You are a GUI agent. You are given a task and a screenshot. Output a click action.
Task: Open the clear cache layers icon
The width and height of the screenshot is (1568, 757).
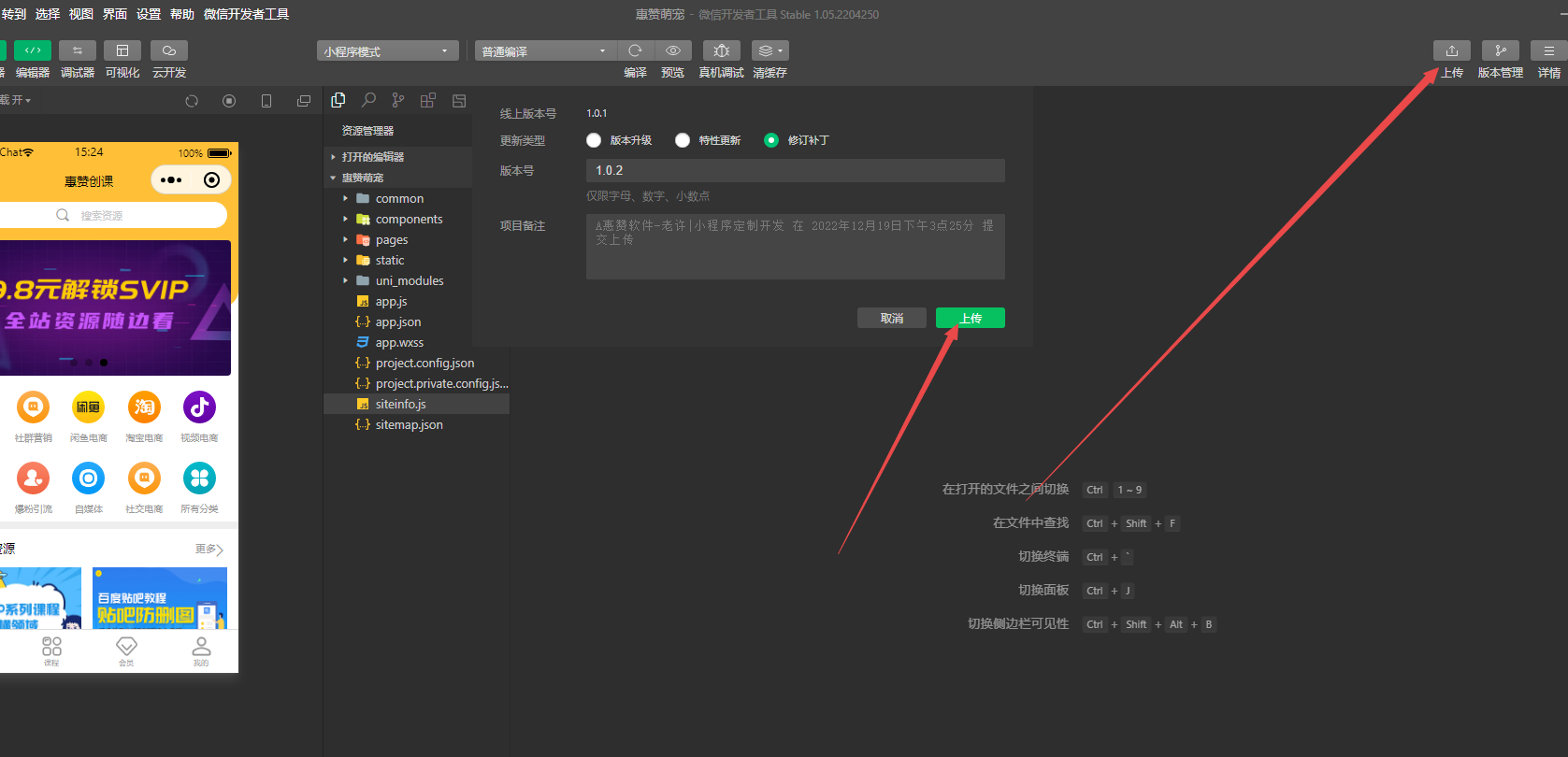point(770,50)
